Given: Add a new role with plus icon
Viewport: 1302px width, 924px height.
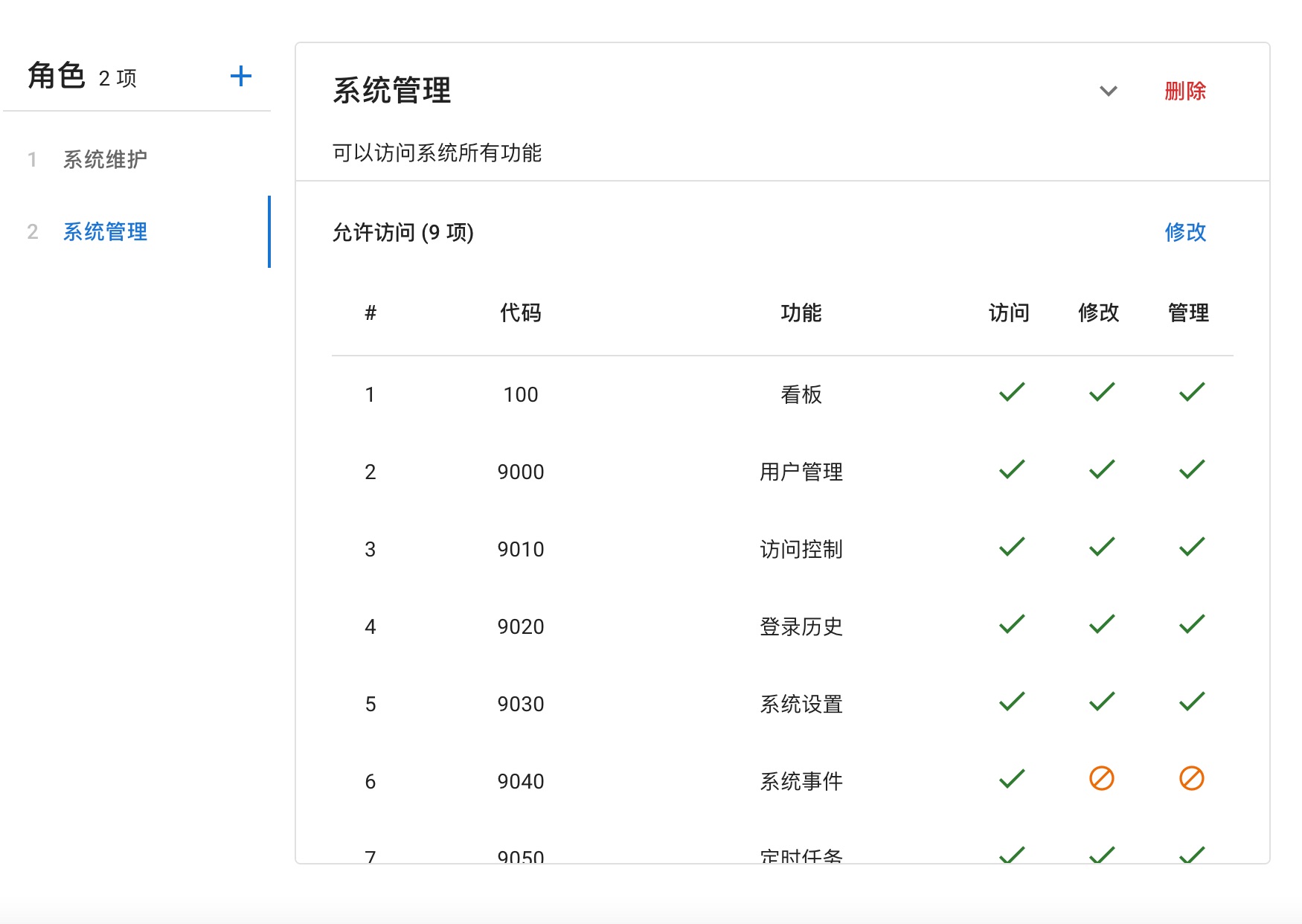Looking at the screenshot, I should pos(241,76).
